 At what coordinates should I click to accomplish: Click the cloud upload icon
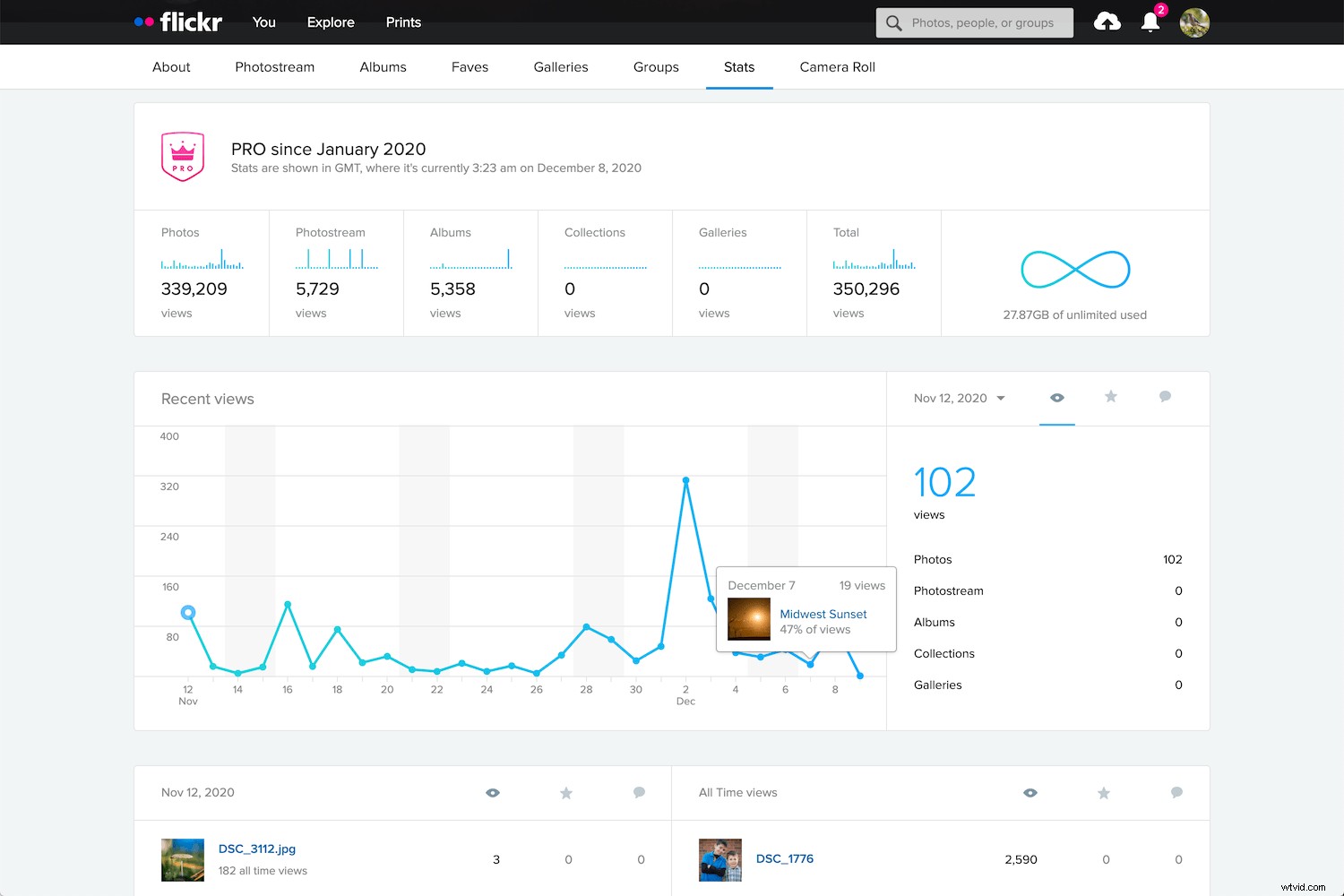[1107, 22]
